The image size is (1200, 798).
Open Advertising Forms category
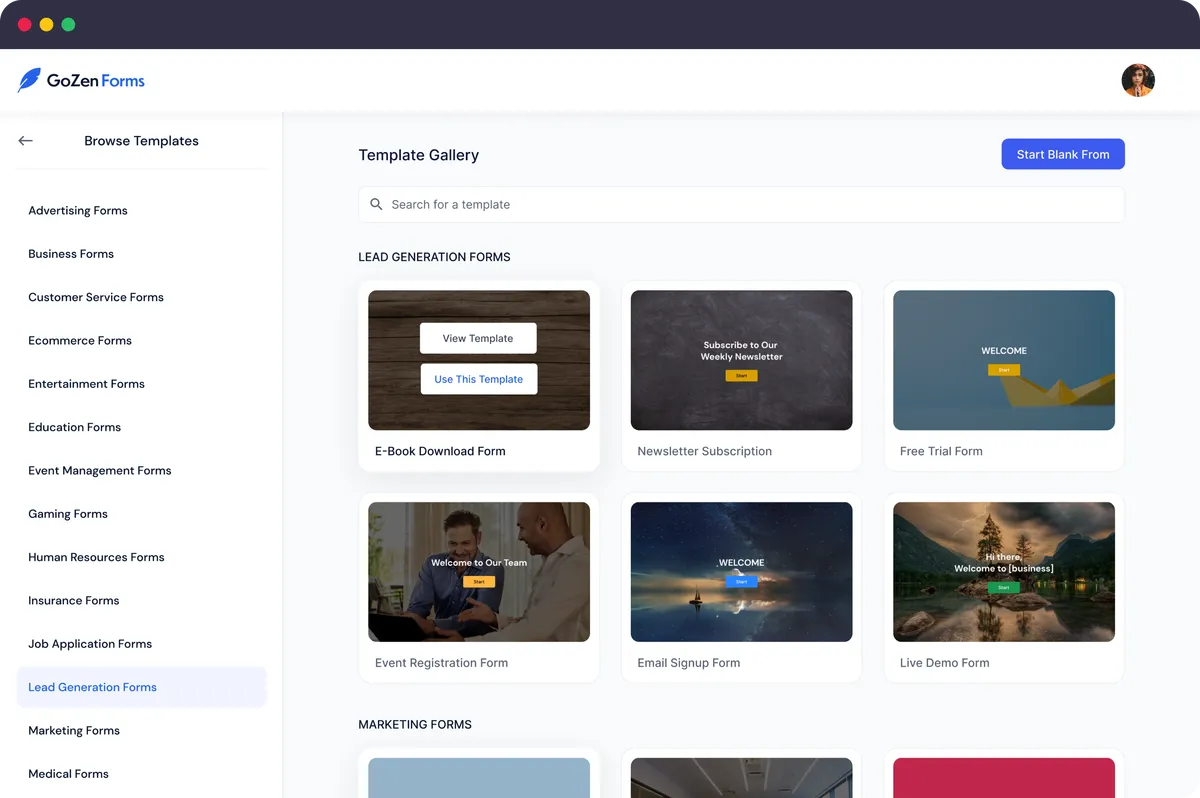78,211
